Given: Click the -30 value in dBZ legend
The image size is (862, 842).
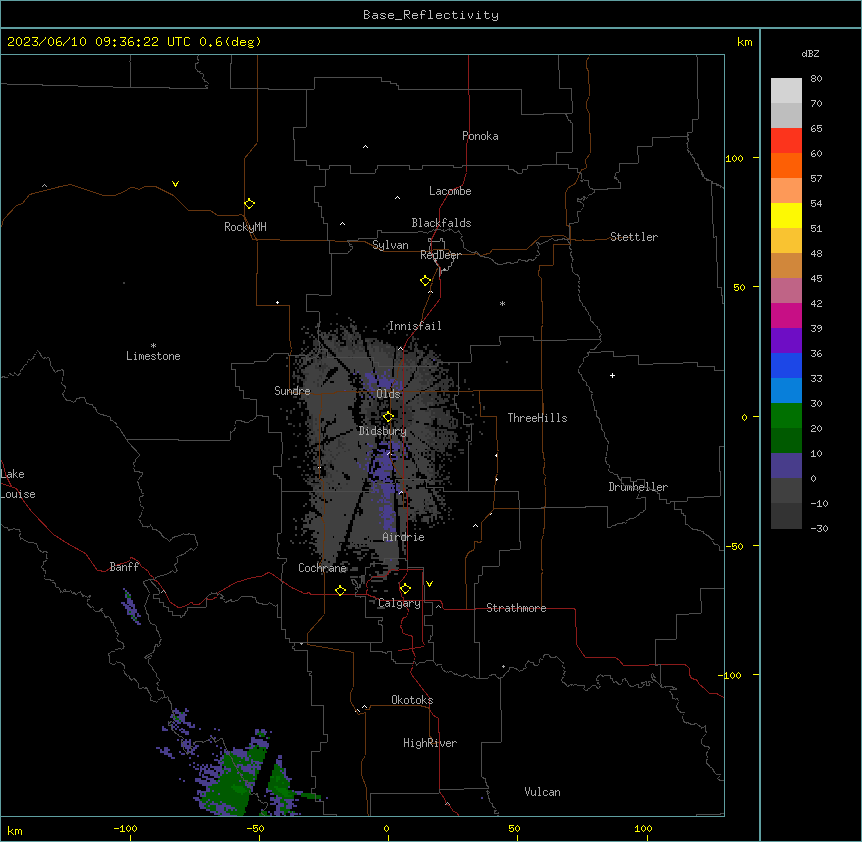Looking at the screenshot, I should point(819,528).
